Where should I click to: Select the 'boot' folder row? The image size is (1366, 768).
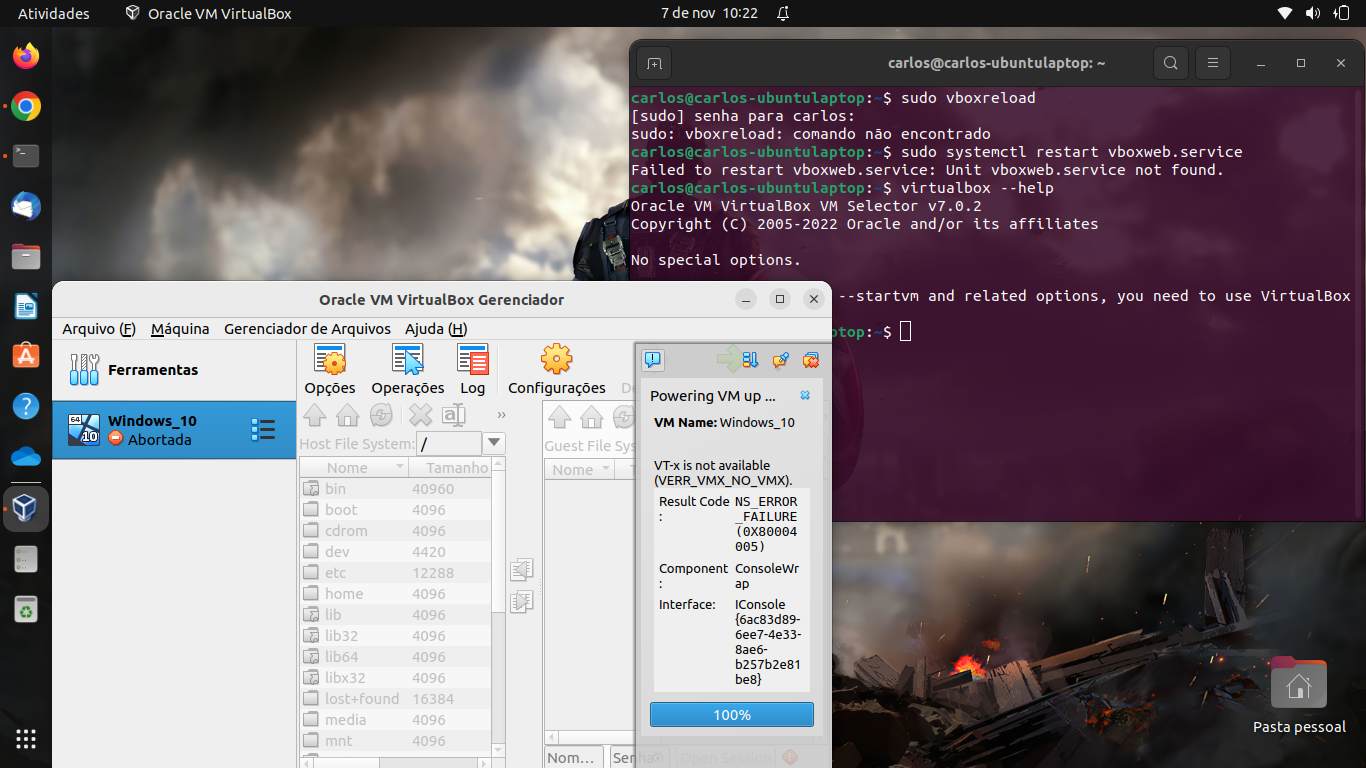[x=396, y=510]
